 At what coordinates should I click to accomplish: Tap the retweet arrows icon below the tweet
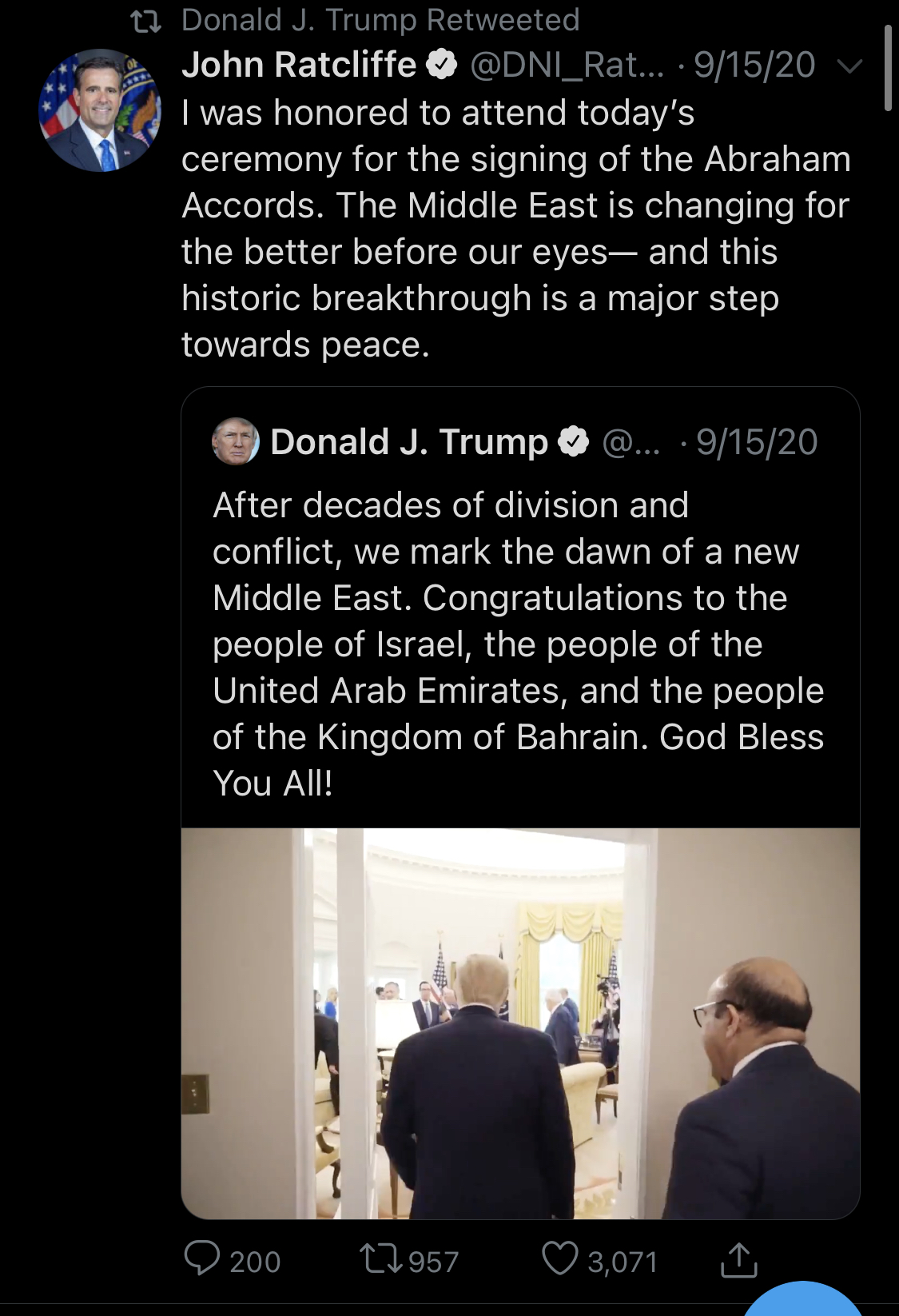tap(382, 1261)
